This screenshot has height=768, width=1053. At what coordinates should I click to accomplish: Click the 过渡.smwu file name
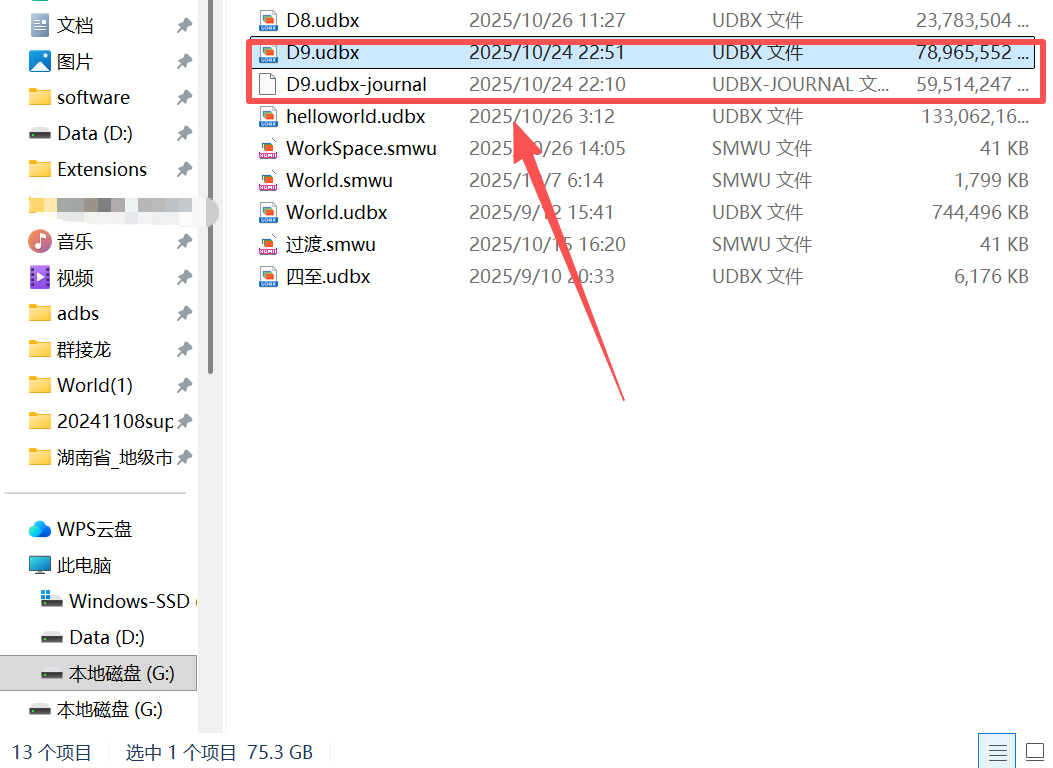(330, 245)
